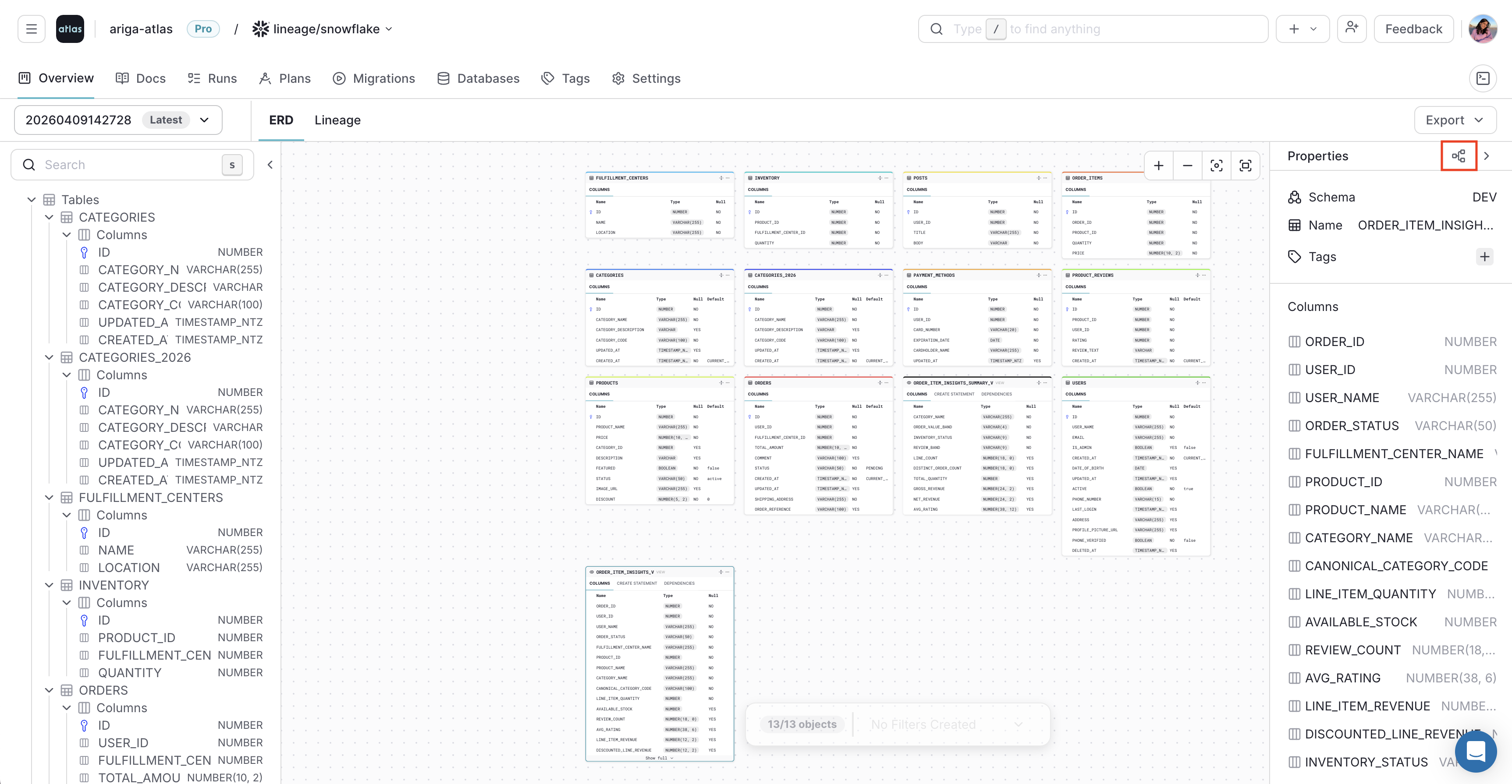Open the invite user icon near the search bar
The image size is (1512, 784).
click(1352, 28)
